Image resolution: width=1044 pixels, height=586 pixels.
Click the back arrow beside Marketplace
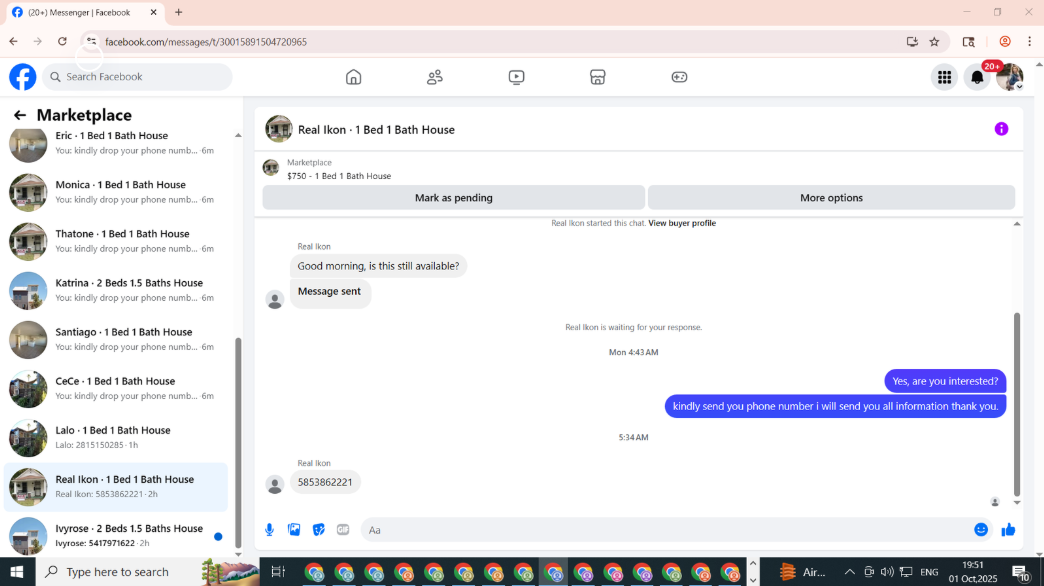point(20,115)
